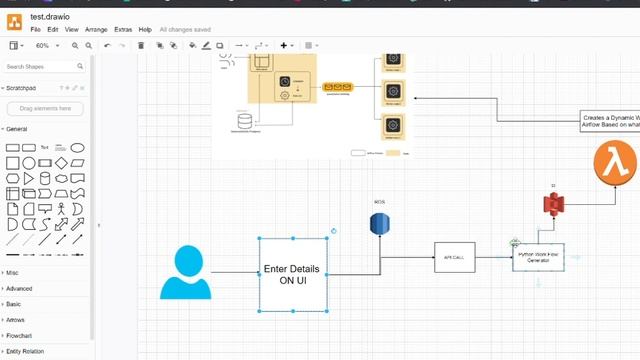Click the 'Drag elements here' scratchpad area
640x360 pixels.
click(45, 109)
